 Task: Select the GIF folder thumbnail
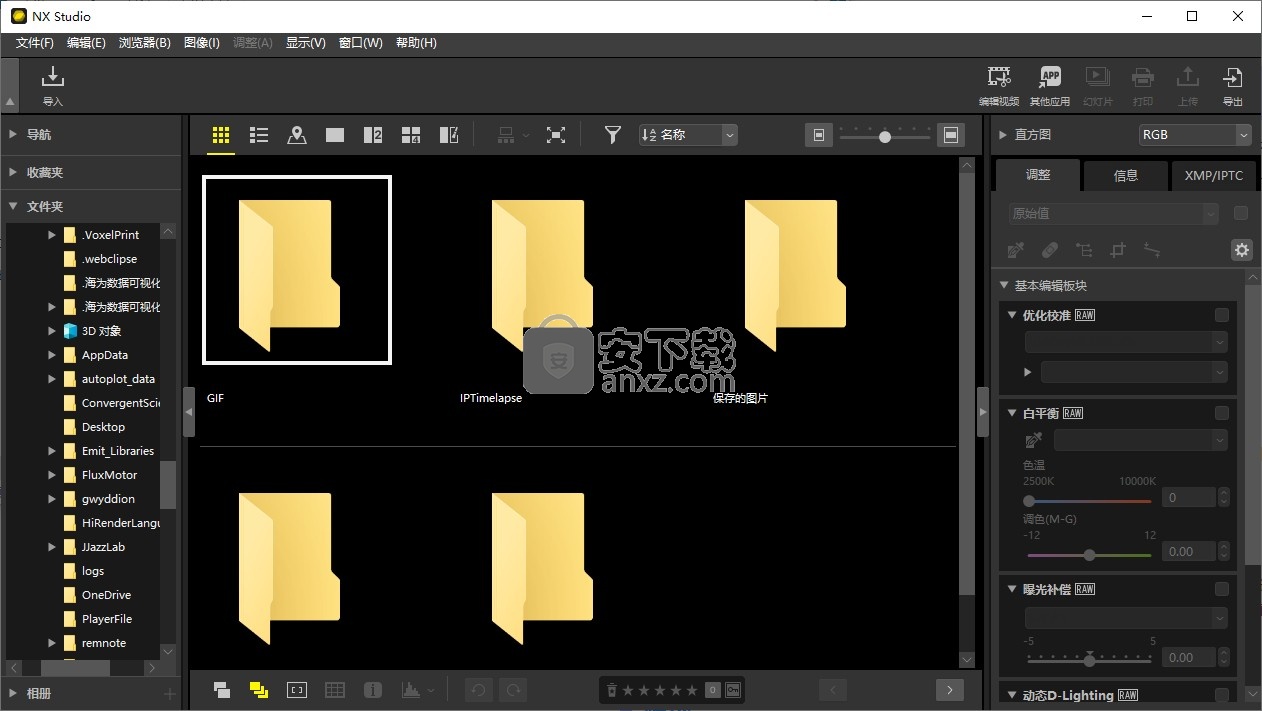297,270
